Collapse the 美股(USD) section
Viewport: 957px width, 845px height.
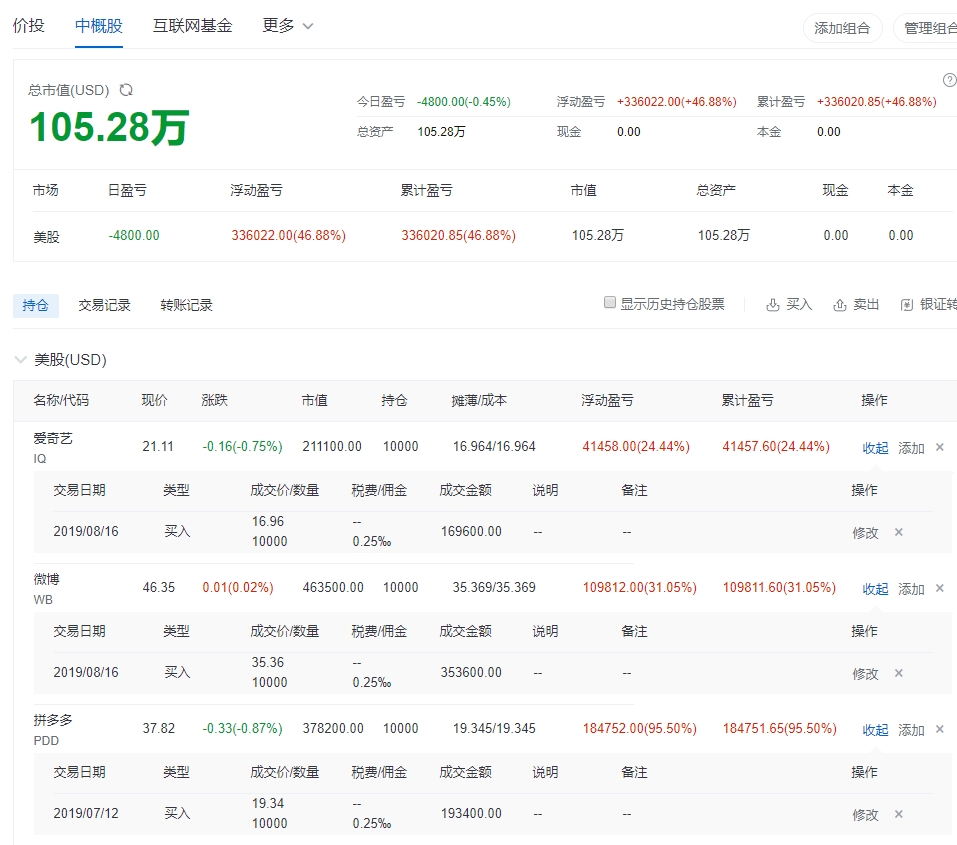click(21, 360)
